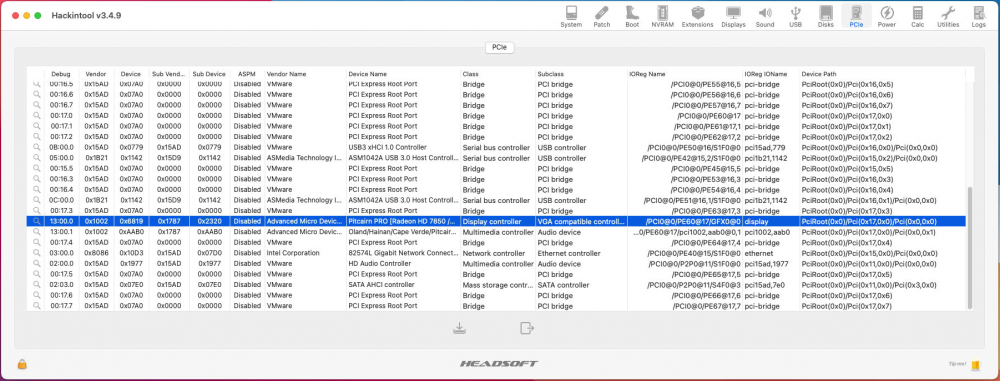Select the Oland/Hainan/Cape Verde/Pitcair... device cell
This screenshot has width=1000, height=381.
coord(402,232)
